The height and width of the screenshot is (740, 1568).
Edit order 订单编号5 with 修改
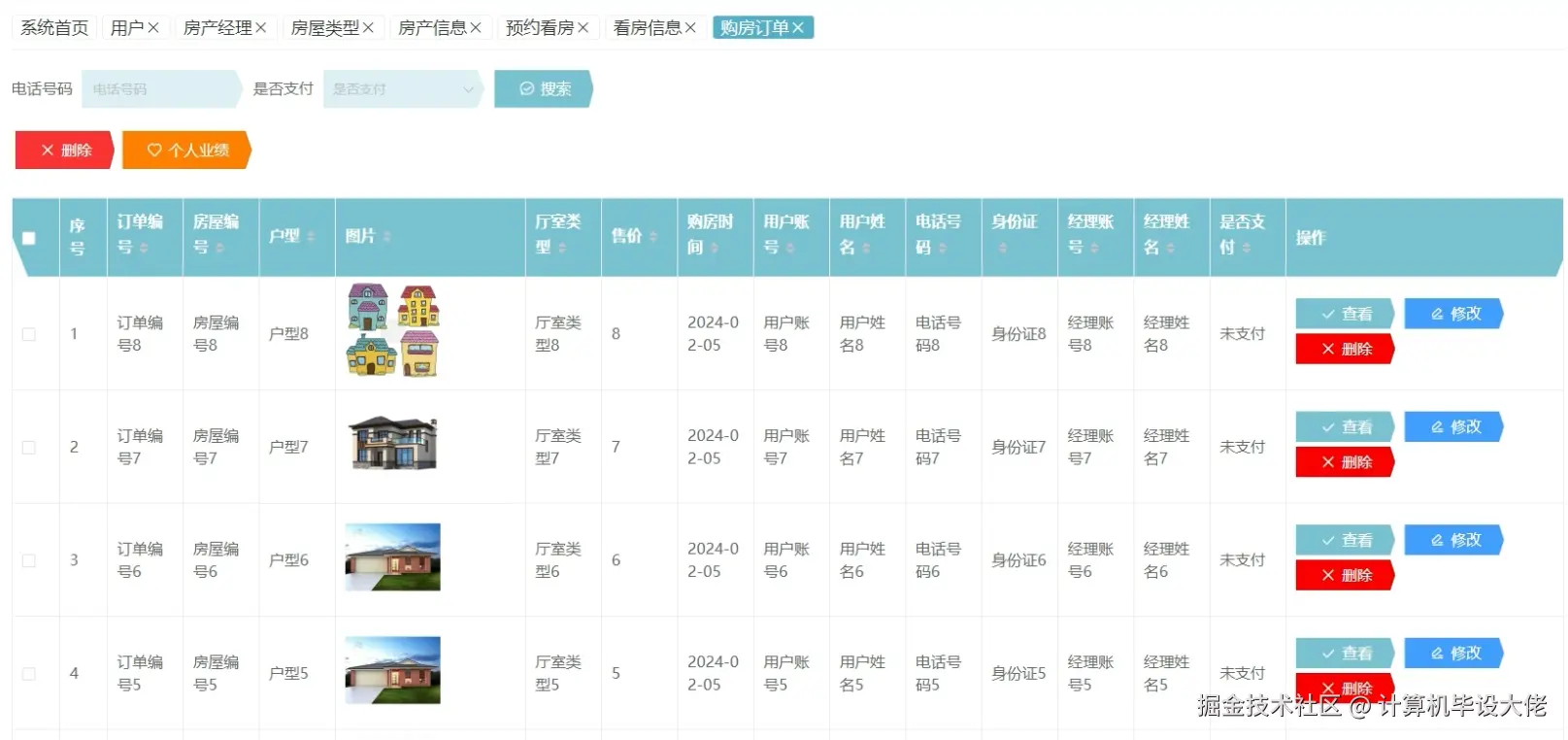pyautogui.click(x=1453, y=654)
